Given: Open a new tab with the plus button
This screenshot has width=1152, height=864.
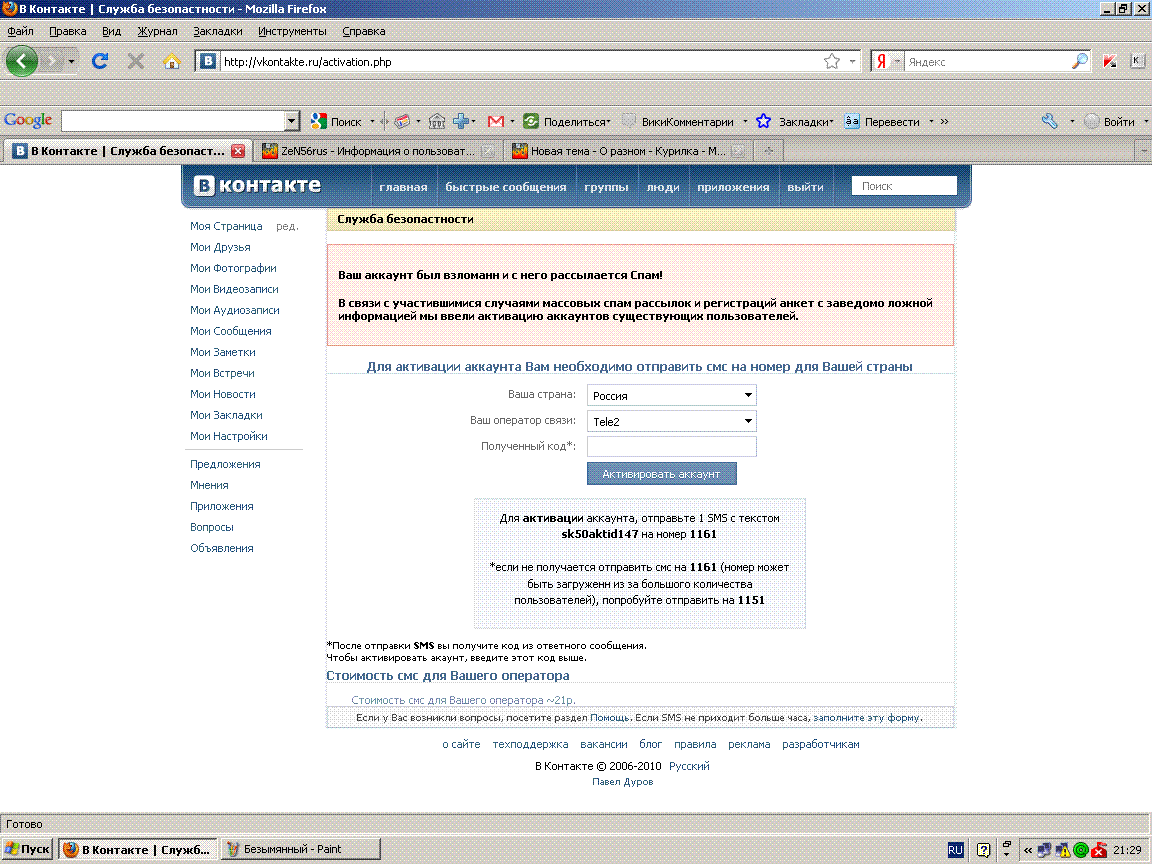Looking at the screenshot, I should [x=768, y=151].
